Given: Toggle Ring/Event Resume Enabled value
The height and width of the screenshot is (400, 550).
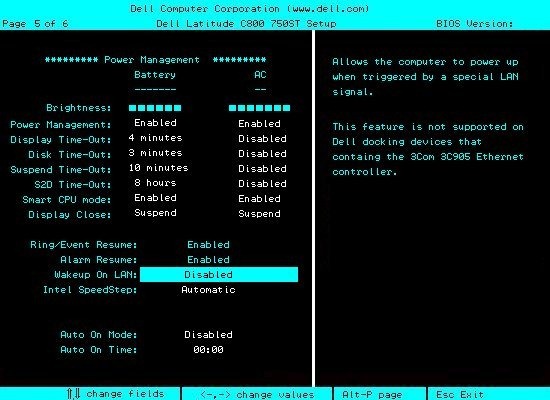Looking at the screenshot, I should pos(208,245).
